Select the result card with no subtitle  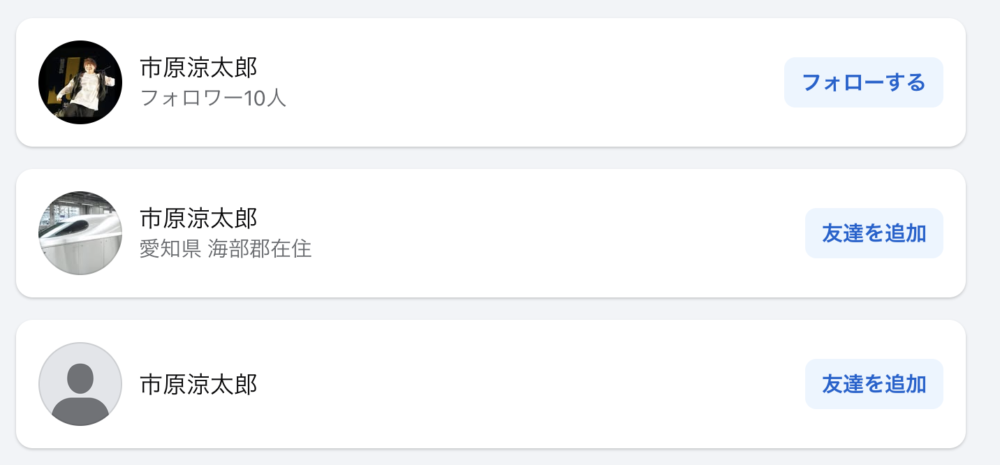pyautogui.click(x=490, y=384)
